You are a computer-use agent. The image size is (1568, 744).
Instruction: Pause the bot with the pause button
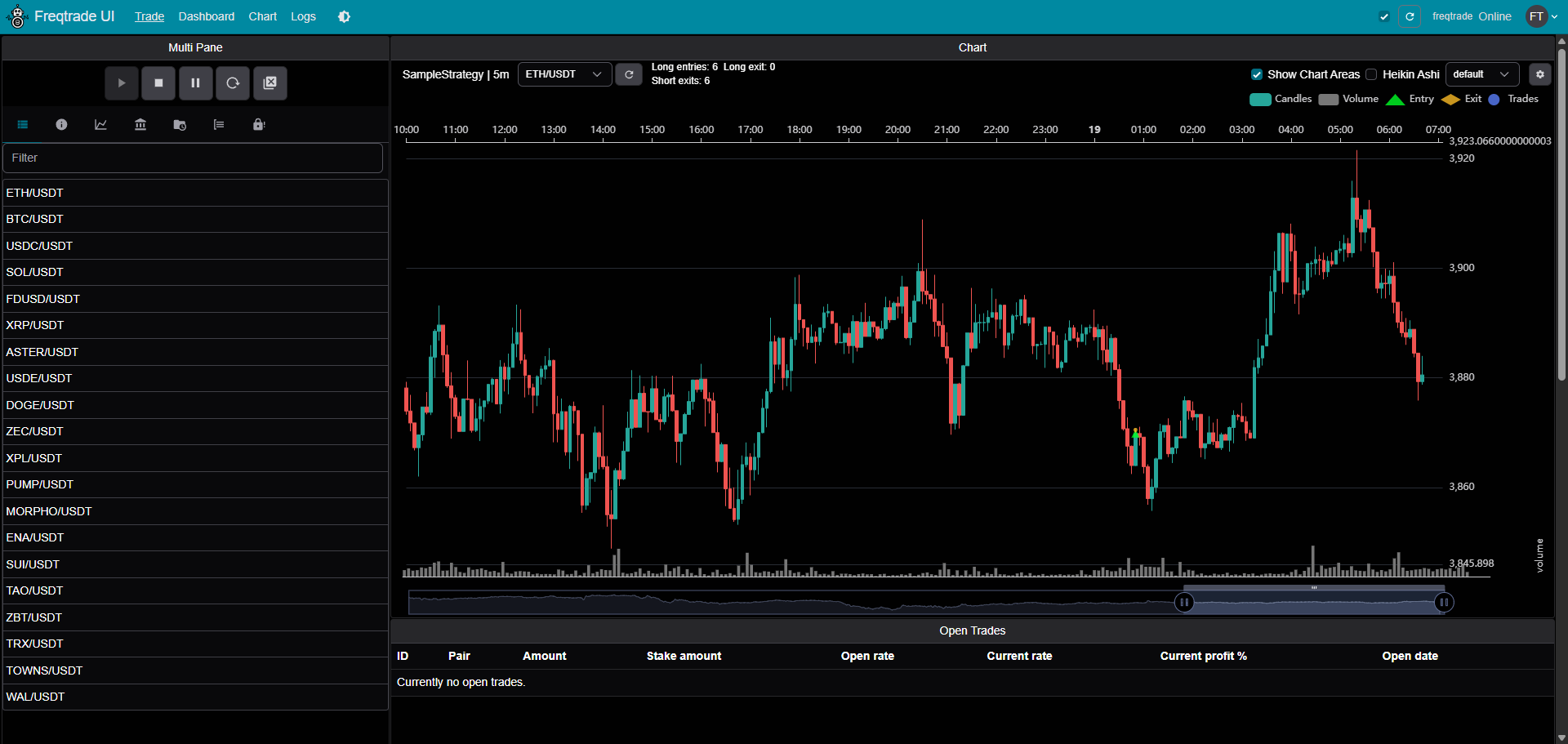click(196, 83)
